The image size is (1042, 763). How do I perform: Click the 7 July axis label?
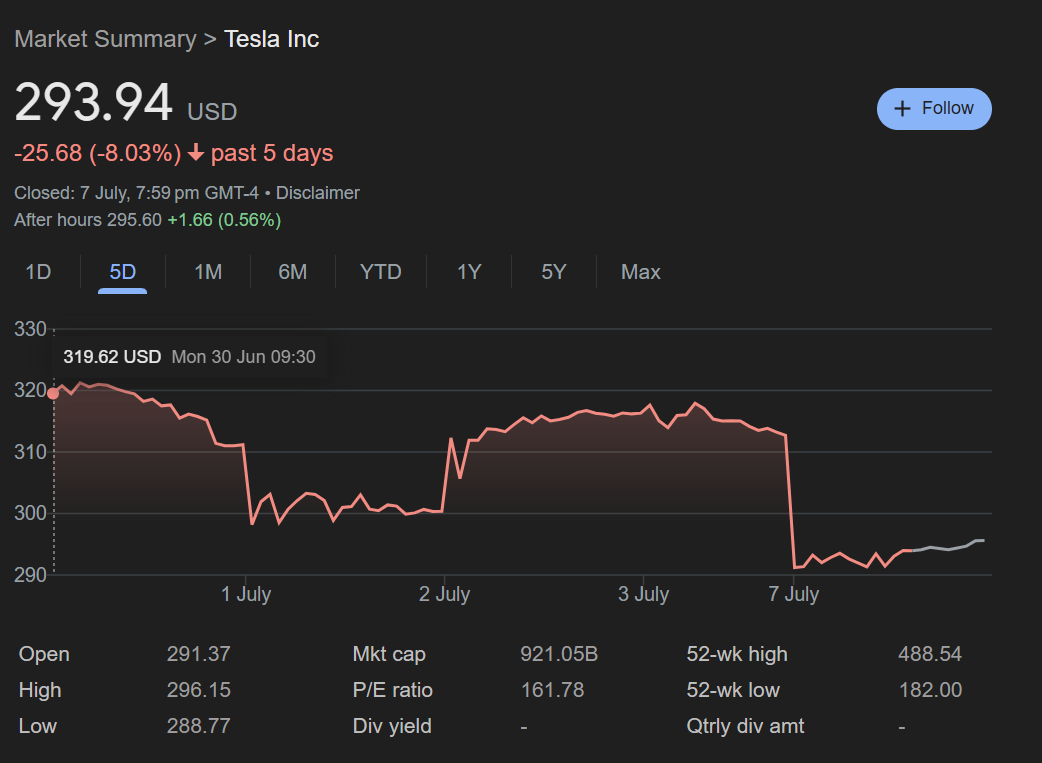[x=793, y=594]
